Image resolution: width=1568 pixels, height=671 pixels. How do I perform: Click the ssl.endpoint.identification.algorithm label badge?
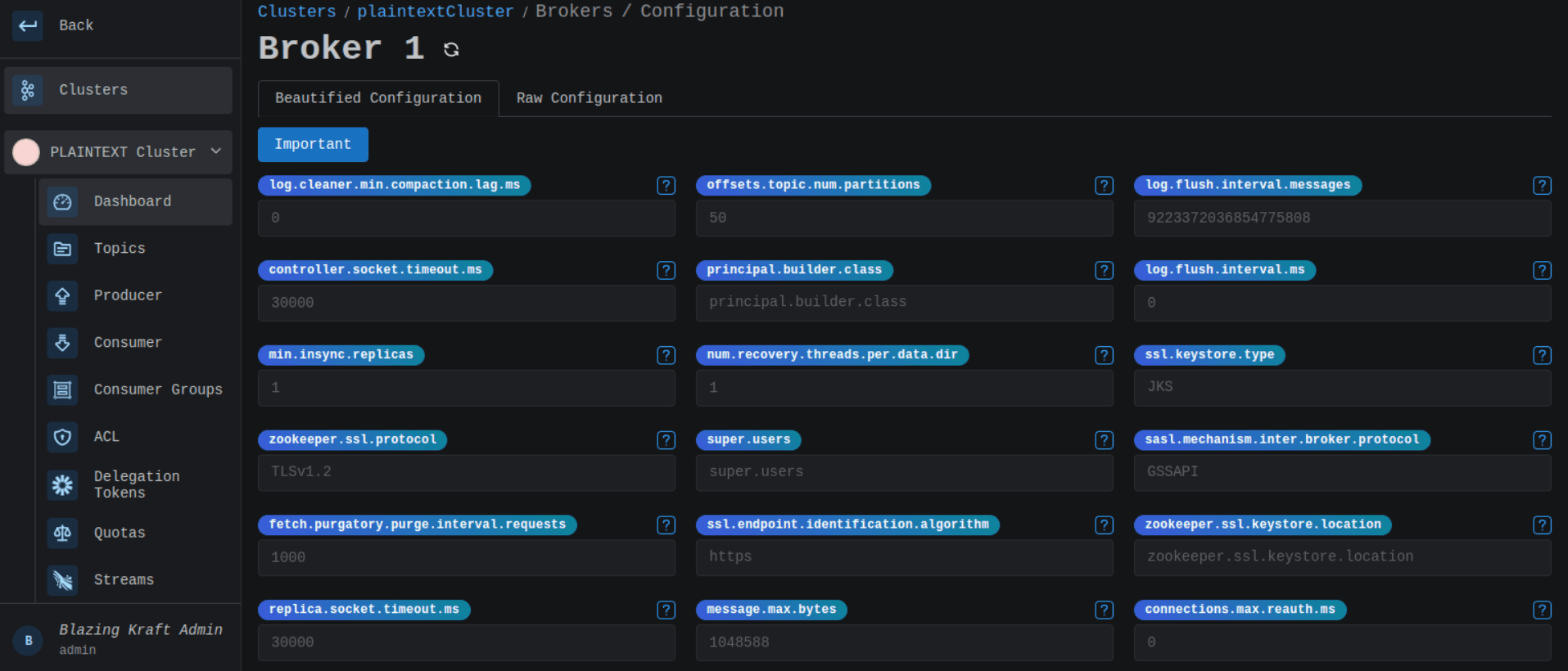848,525
